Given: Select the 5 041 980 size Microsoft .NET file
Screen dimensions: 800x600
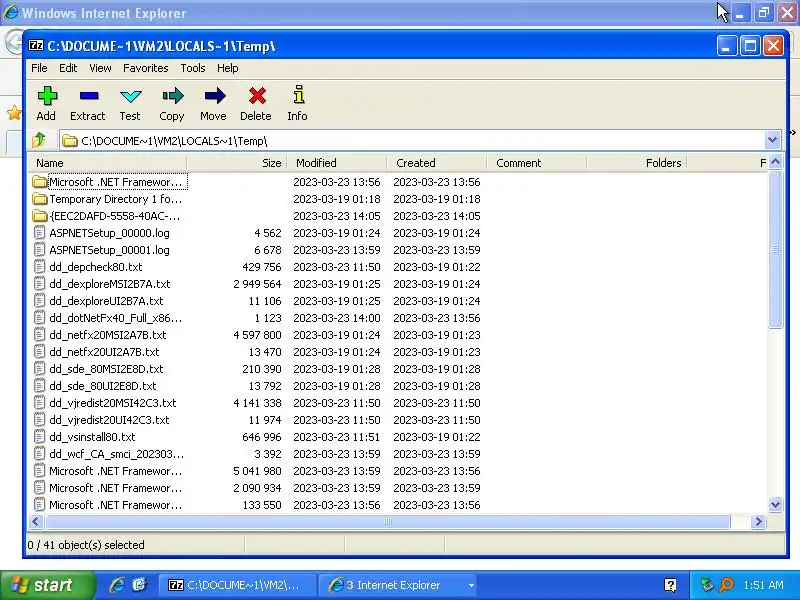Looking at the screenshot, I should coord(115,471).
